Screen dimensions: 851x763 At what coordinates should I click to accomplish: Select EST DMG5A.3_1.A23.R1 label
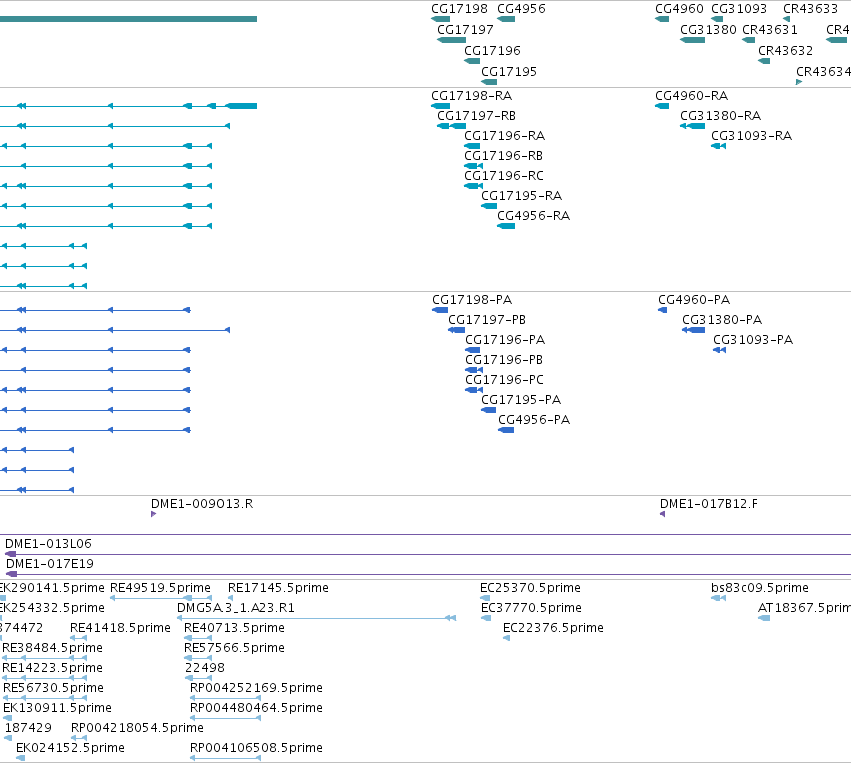(x=236, y=608)
